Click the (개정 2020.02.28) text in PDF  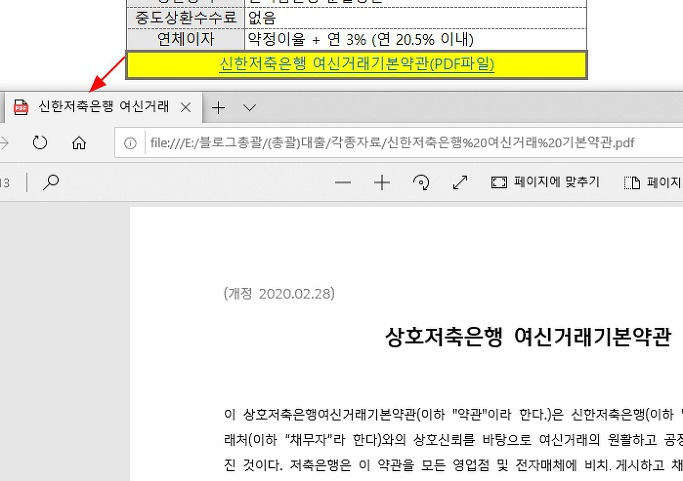pos(279,294)
